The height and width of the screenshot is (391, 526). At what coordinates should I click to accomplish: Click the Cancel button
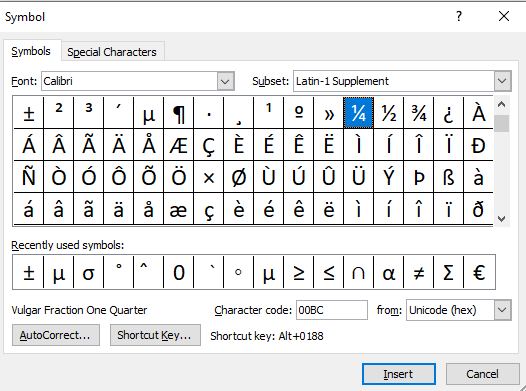coord(482,374)
